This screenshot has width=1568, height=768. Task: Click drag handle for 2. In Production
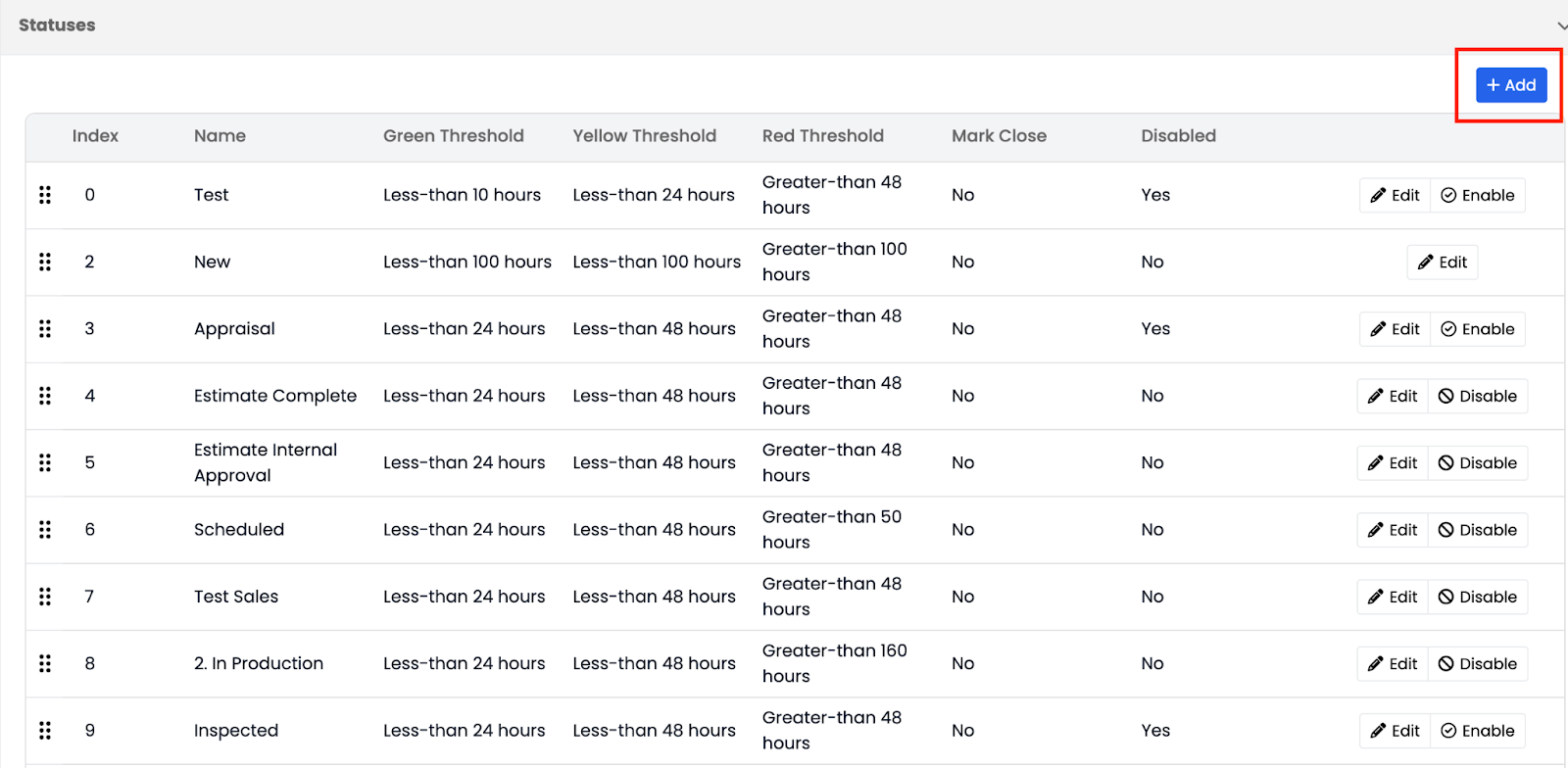pyautogui.click(x=45, y=663)
